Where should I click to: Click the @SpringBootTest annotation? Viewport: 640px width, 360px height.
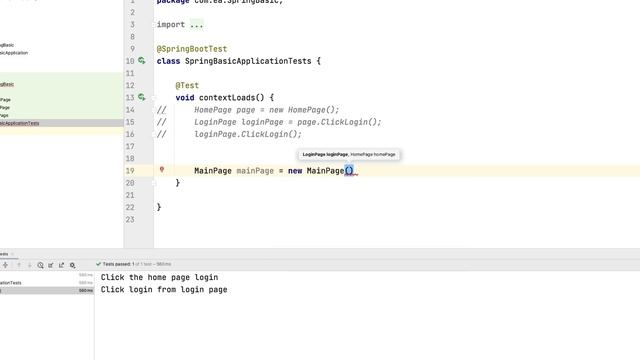click(x=191, y=49)
